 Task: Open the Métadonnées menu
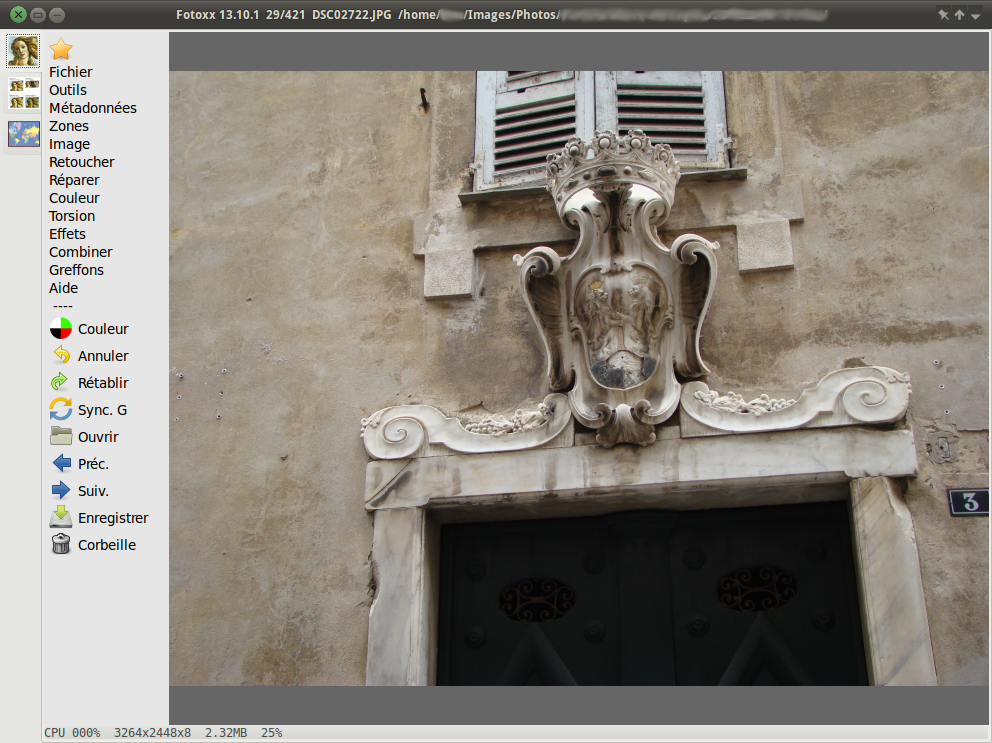click(x=92, y=108)
